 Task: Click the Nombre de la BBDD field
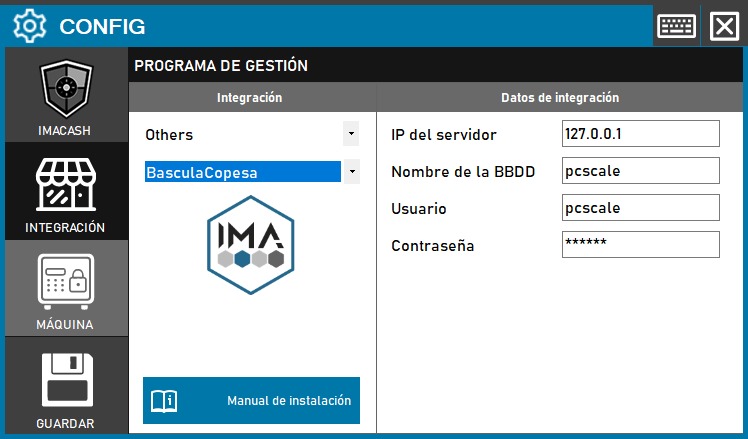[x=640, y=171]
